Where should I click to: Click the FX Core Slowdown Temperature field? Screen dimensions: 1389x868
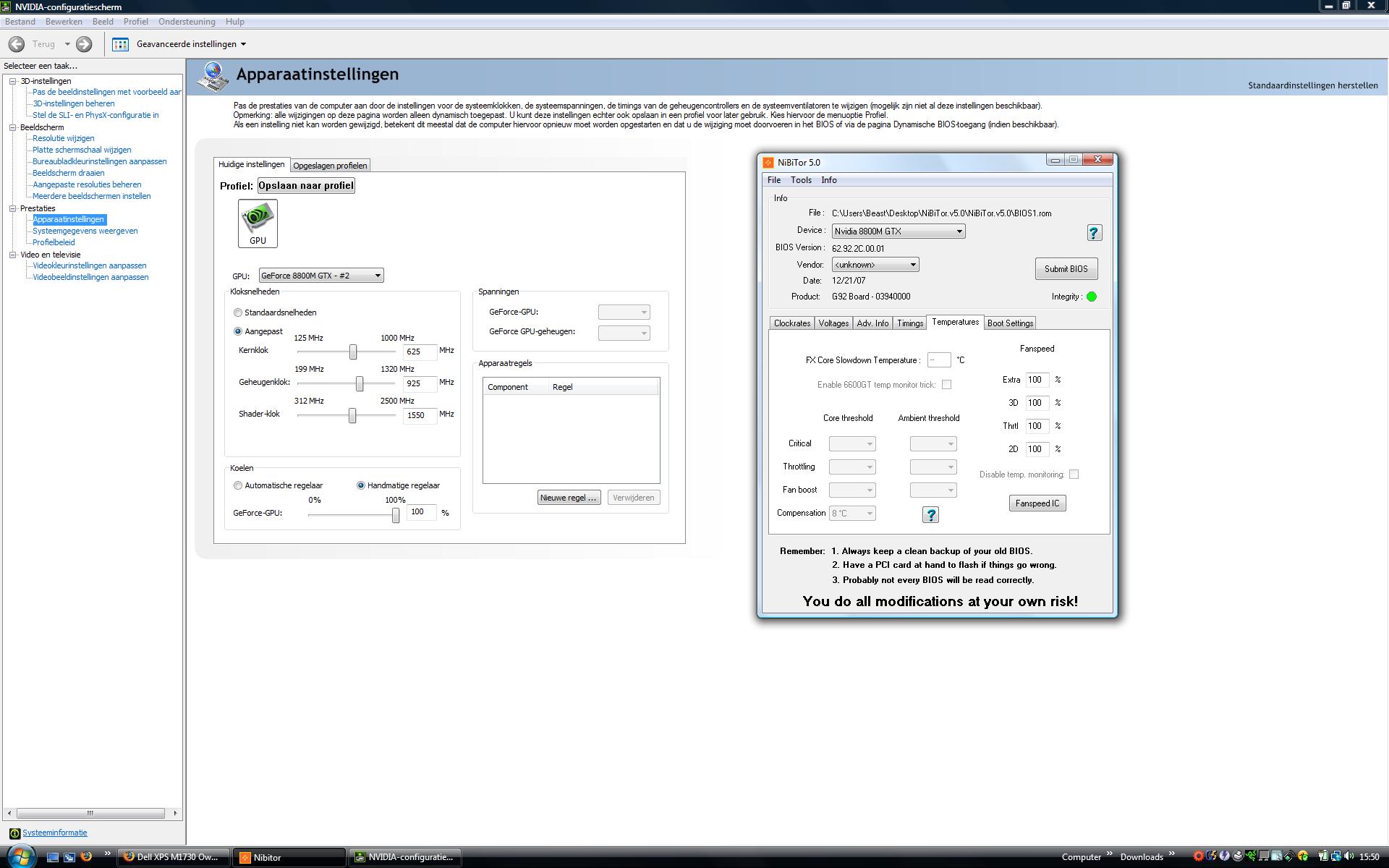tap(939, 360)
